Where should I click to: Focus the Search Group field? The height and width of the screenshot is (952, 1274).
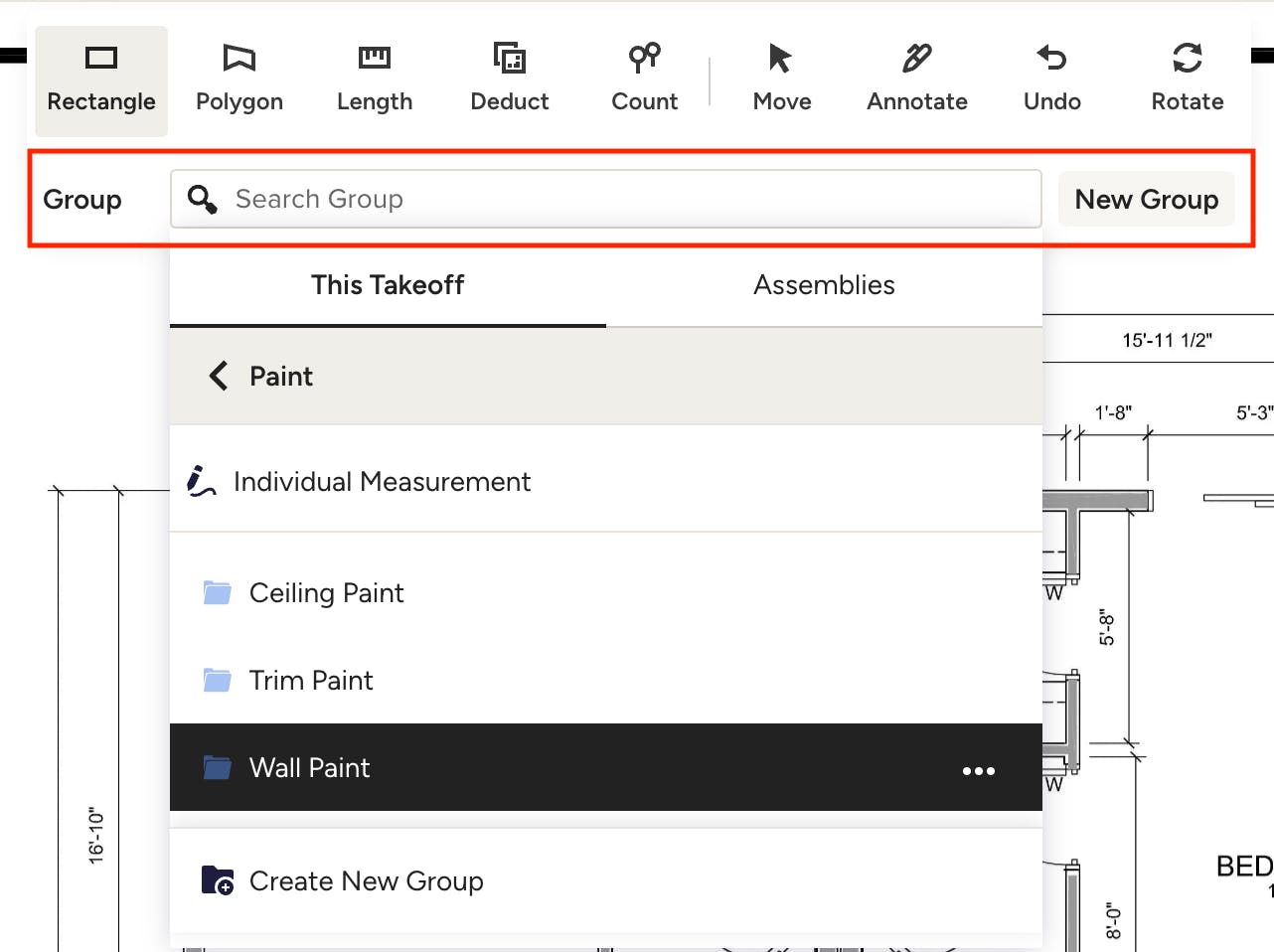(606, 199)
